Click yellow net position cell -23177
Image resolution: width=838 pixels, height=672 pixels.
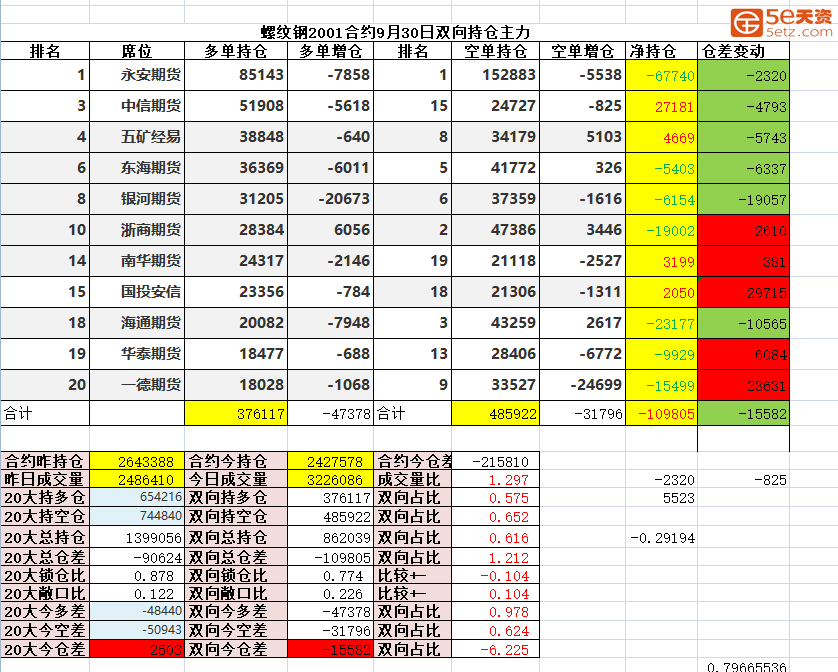(x=662, y=323)
